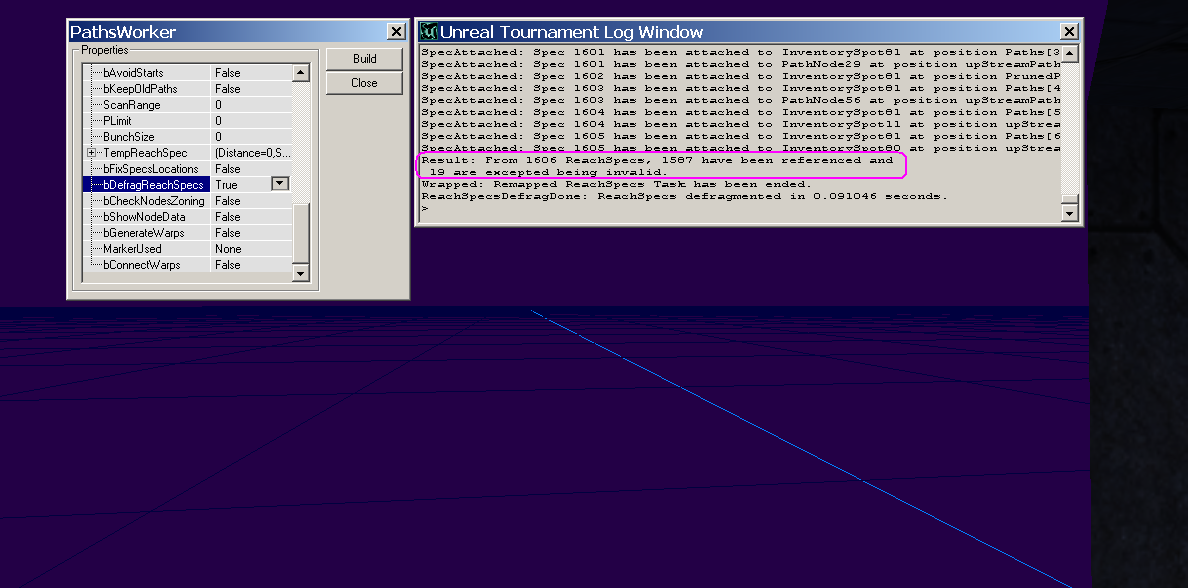Close the Unreal Tournament Log Window
Screen dimensions: 1188x588
click(x=1069, y=31)
